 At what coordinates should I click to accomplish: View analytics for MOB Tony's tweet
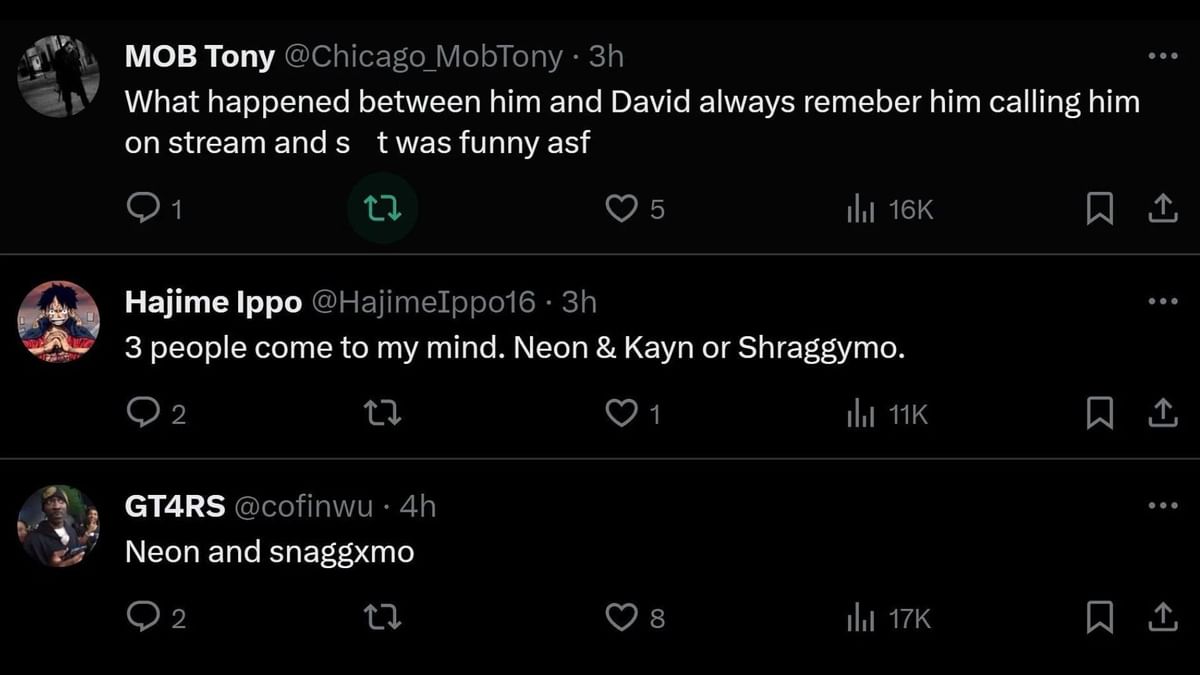(861, 209)
